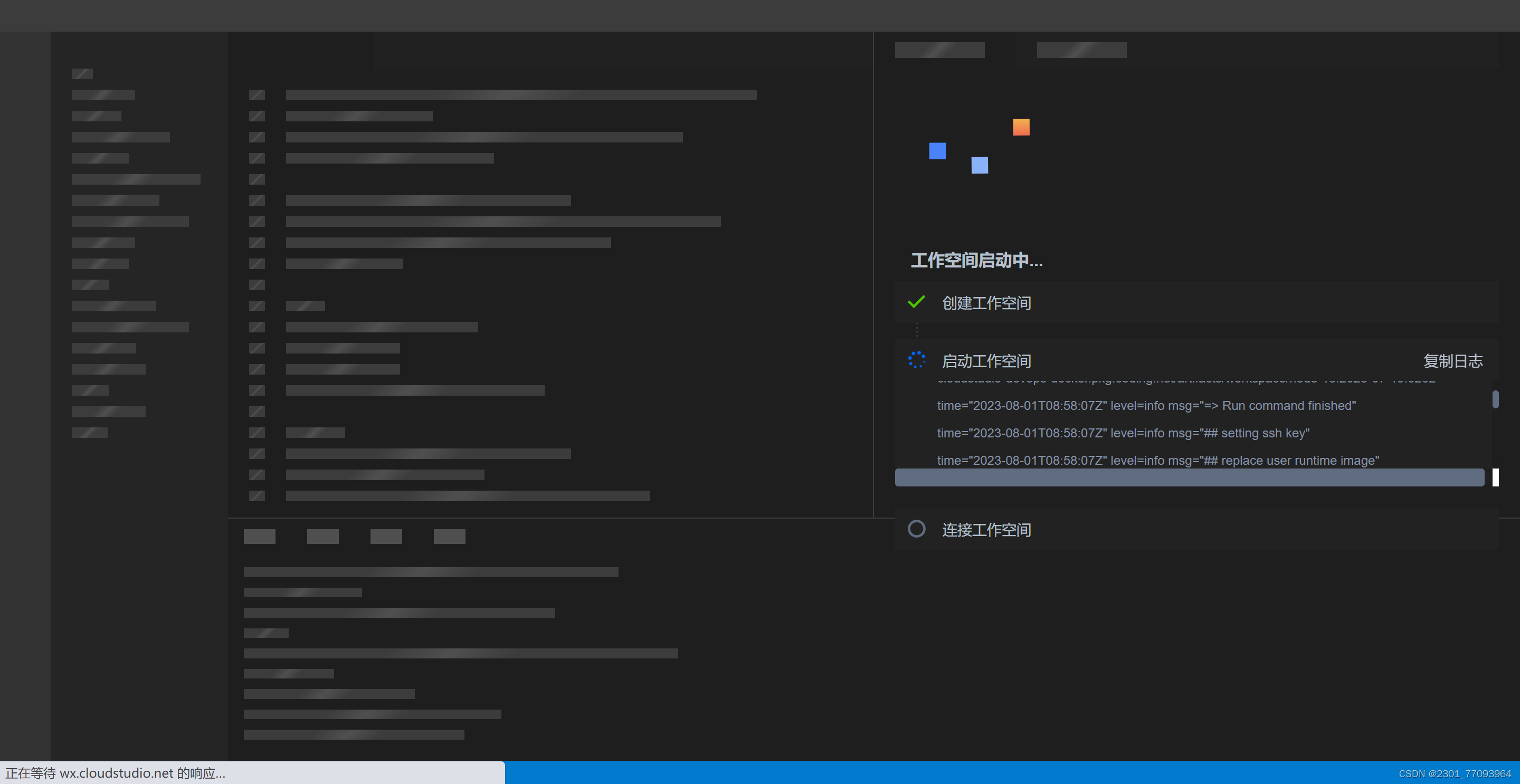Expand the first item in the left sidebar tree
This screenshot has width=1520, height=784.
point(103,94)
